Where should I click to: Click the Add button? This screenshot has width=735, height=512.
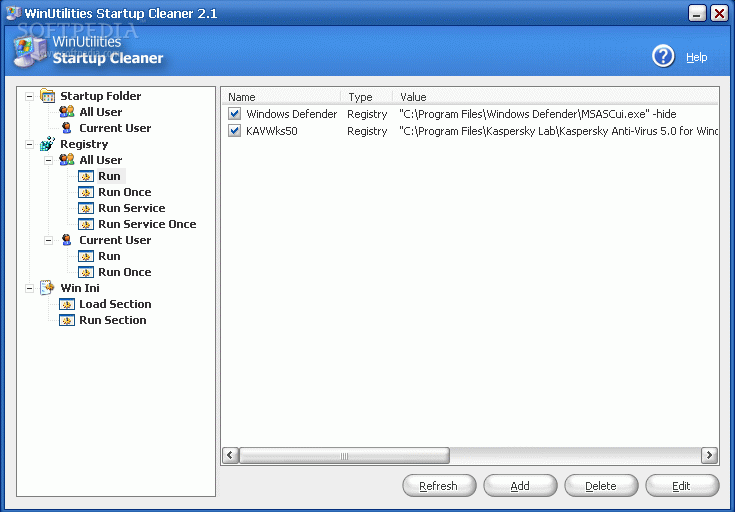point(520,486)
